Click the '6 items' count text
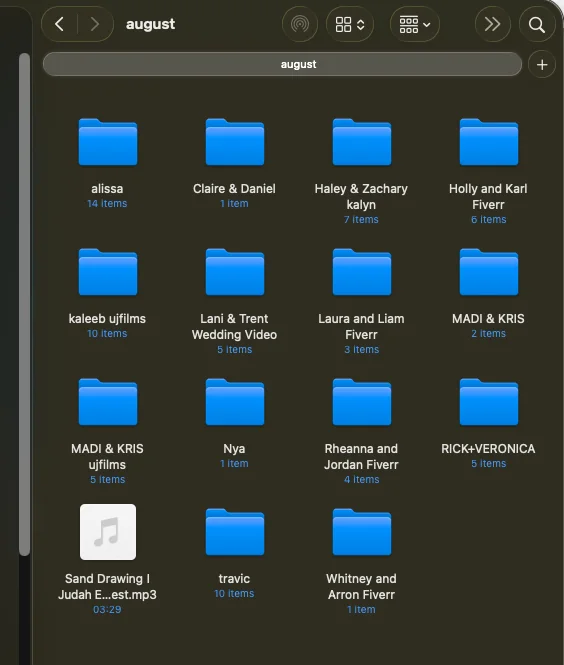The height and width of the screenshot is (665, 564). (489, 220)
